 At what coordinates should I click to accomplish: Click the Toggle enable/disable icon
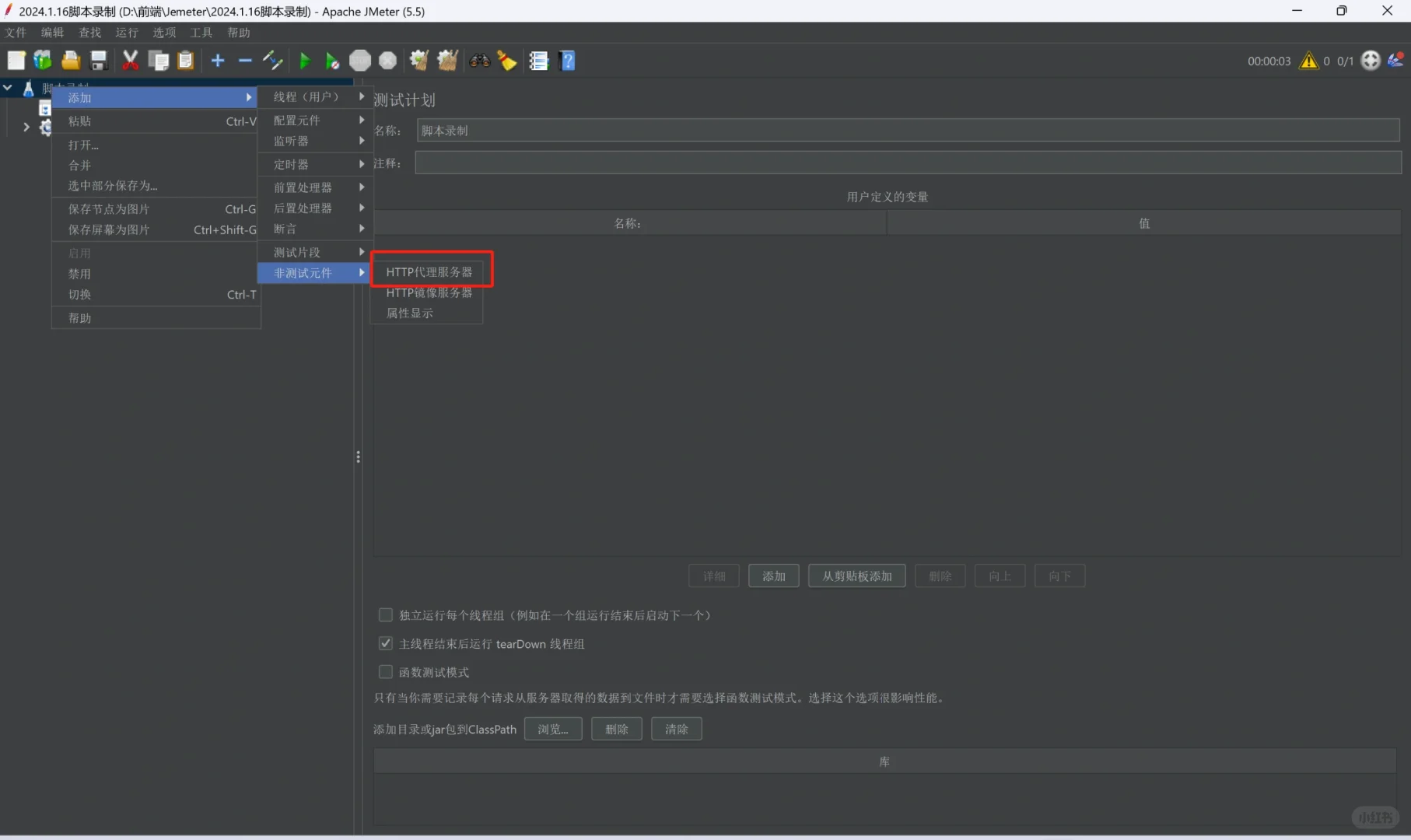coord(272,61)
